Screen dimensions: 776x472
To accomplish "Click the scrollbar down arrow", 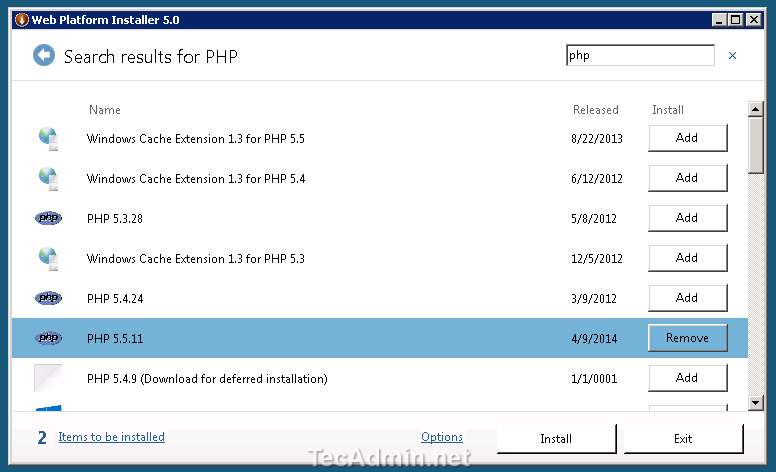I will coord(756,402).
